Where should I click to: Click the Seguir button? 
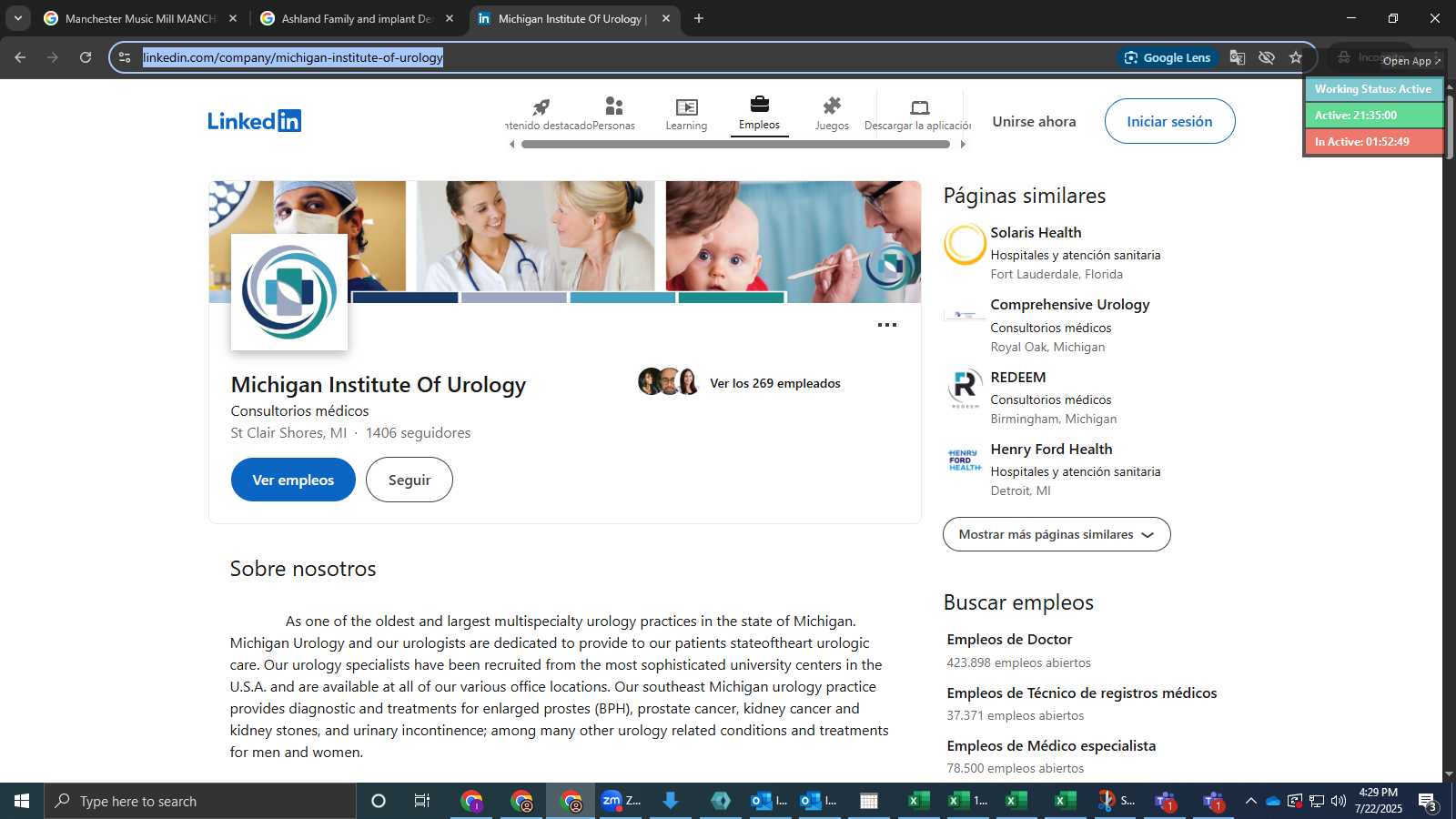click(x=409, y=480)
